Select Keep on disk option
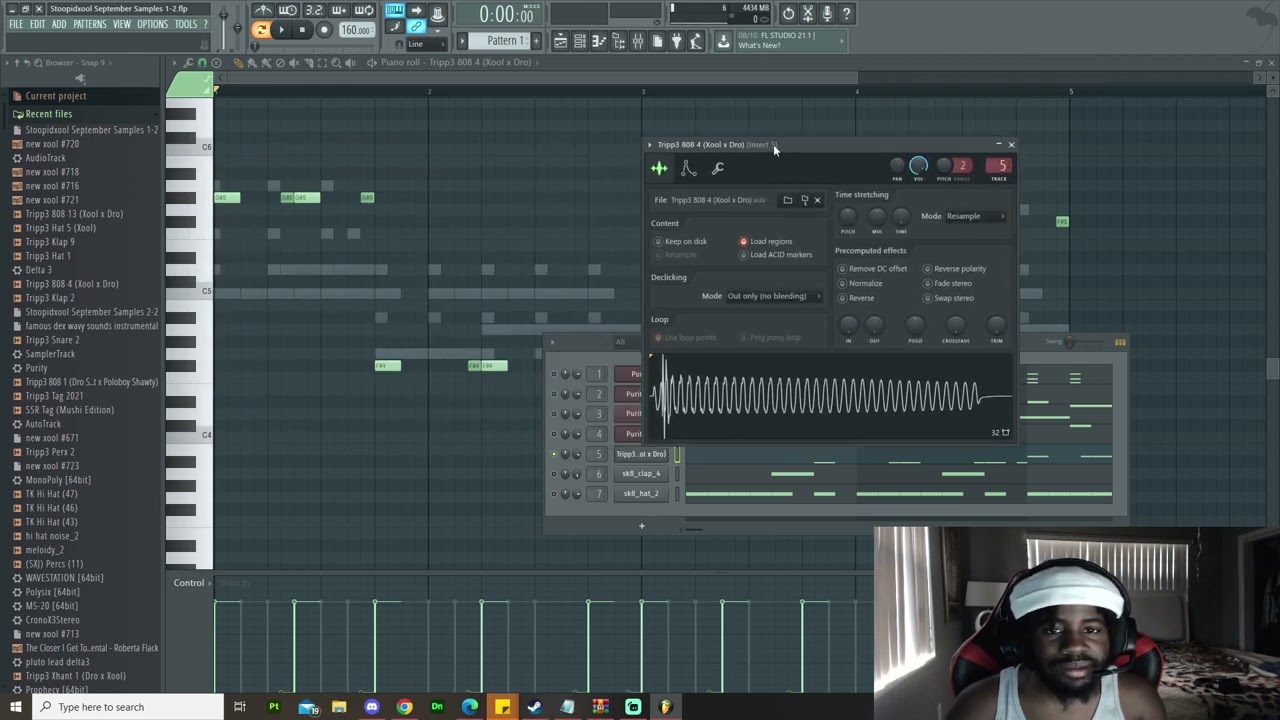This screenshot has height=720, width=1280. tap(681, 241)
